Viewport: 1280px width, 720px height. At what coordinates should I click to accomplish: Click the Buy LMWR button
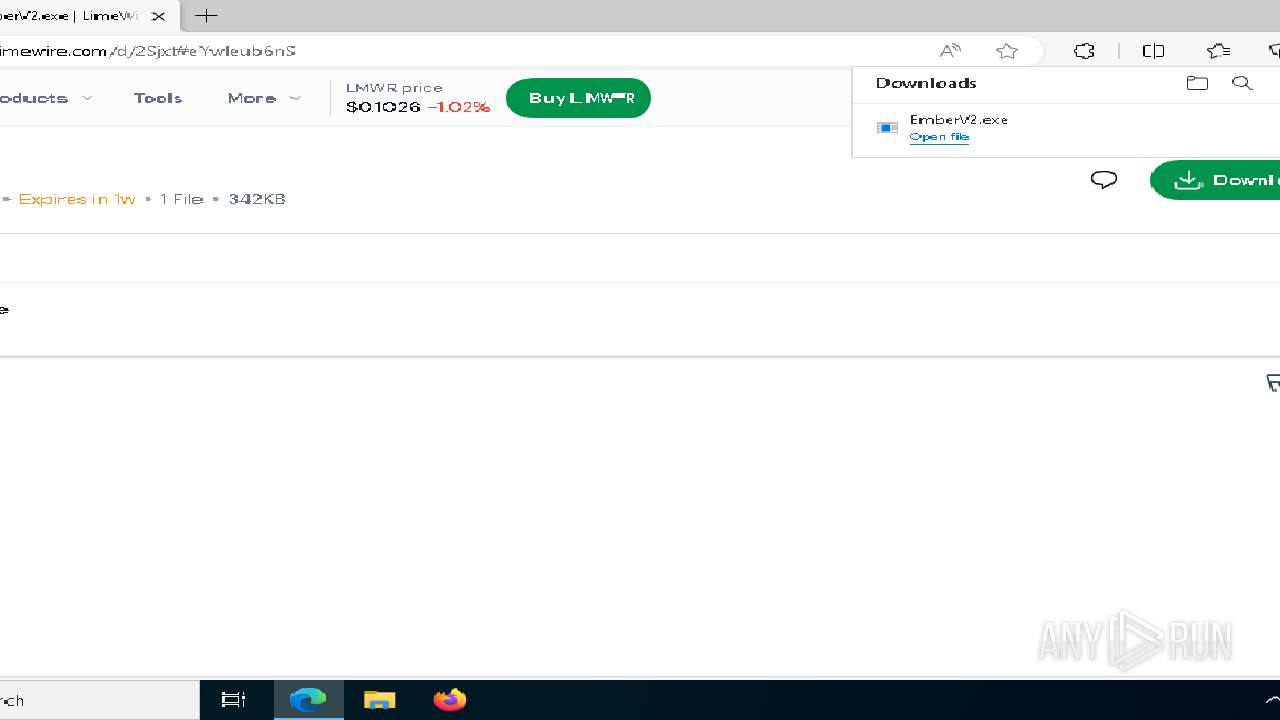pos(578,98)
